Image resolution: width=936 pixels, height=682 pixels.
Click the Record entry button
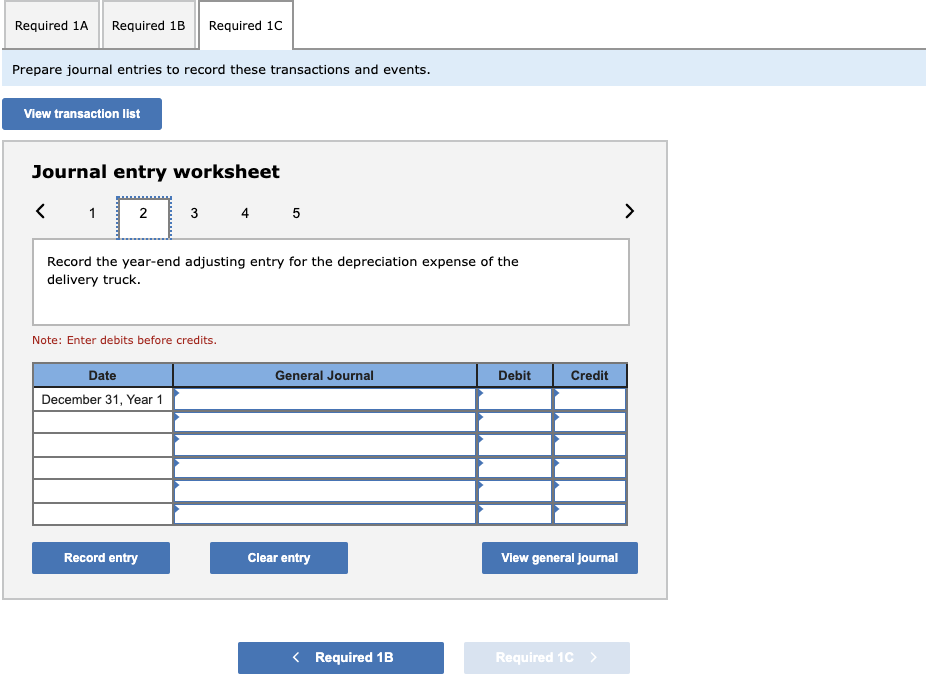coord(101,558)
